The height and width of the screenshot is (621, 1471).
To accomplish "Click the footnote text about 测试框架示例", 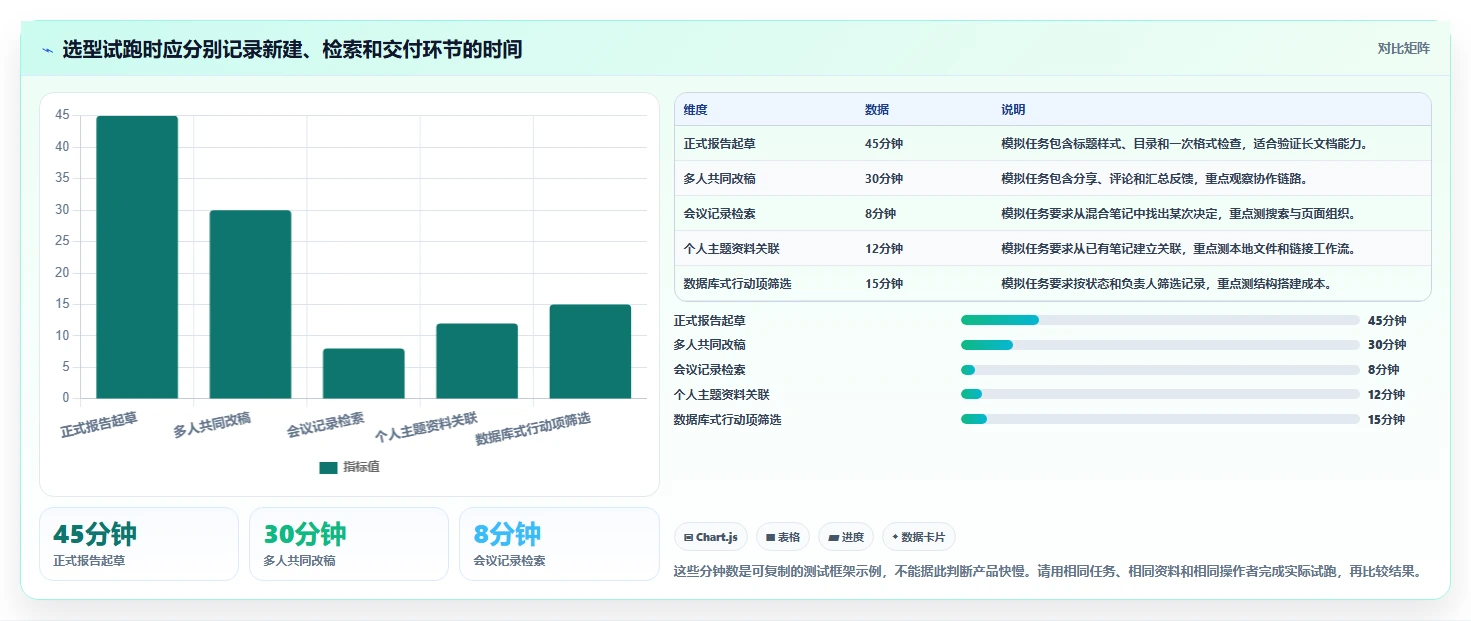I will pyautogui.click(x=1048, y=572).
